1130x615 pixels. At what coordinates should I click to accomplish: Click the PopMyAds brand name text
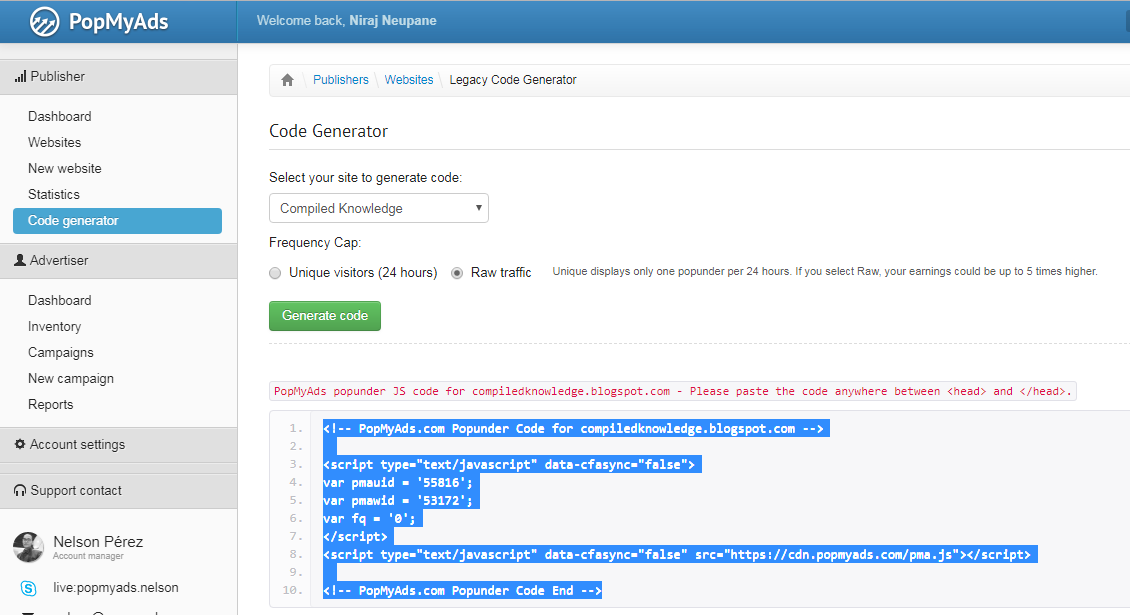[x=118, y=22]
